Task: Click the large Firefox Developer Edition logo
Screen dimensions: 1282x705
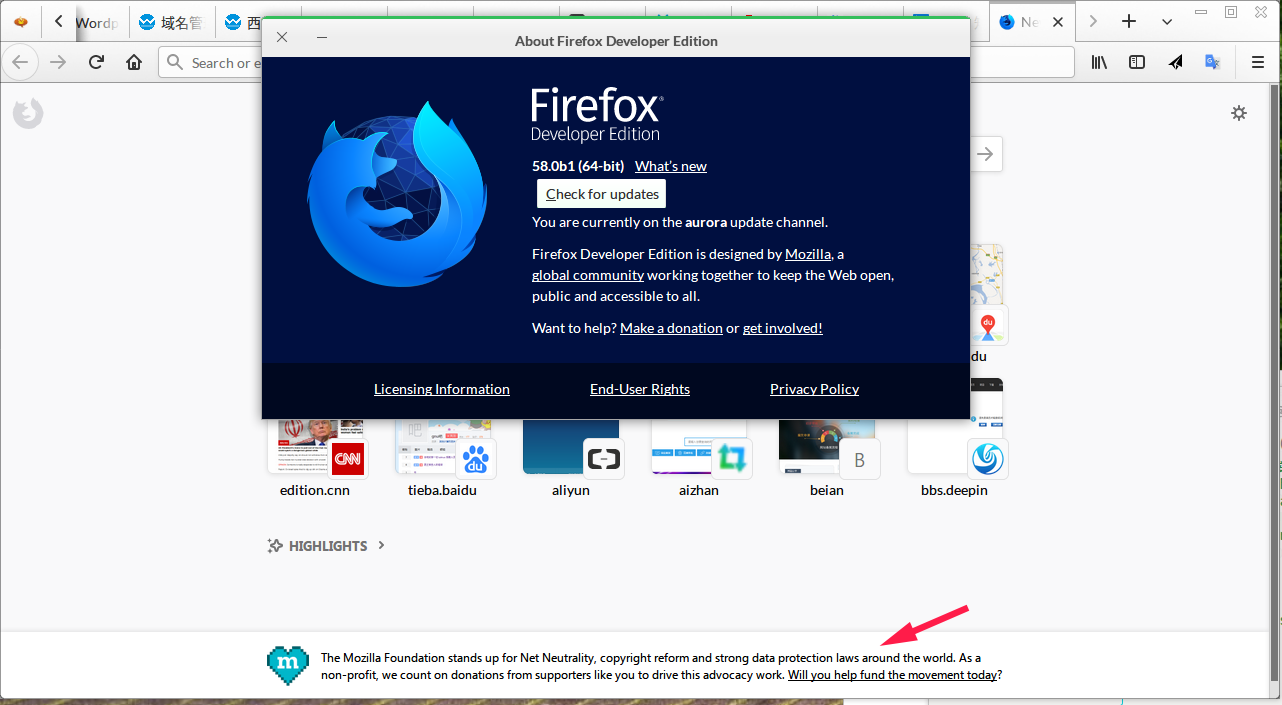Action: (x=397, y=194)
